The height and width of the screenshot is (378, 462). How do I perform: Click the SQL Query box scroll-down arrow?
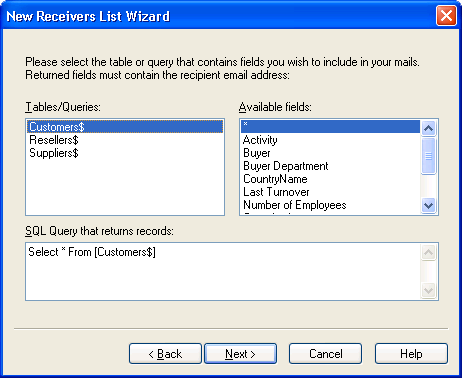click(x=428, y=290)
